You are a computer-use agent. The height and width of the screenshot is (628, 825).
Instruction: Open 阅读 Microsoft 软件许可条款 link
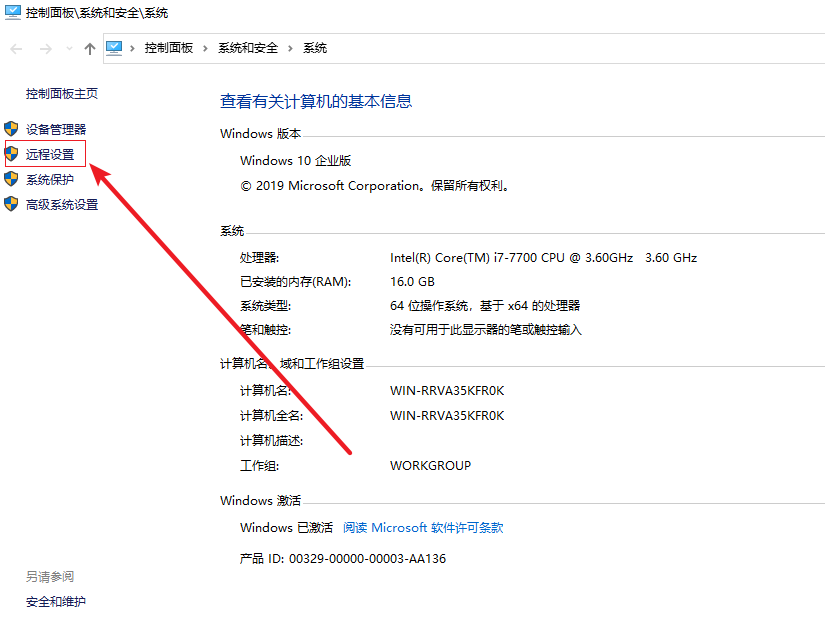tap(423, 528)
